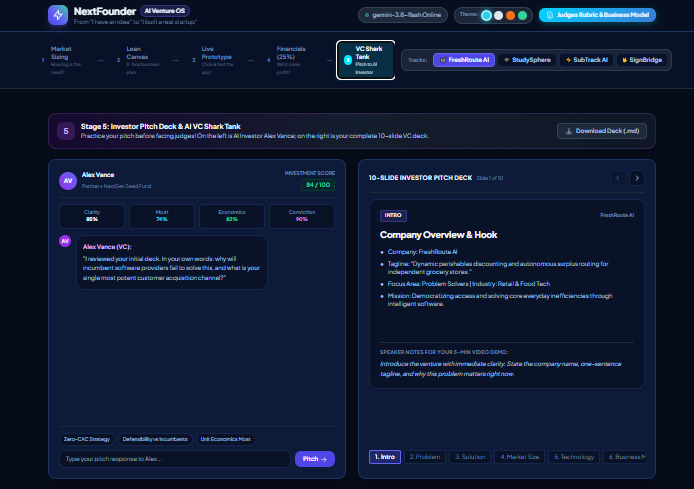This screenshot has height=489, width=694.
Task: Open the Market Sizing stage
Action: pyautogui.click(x=61, y=60)
